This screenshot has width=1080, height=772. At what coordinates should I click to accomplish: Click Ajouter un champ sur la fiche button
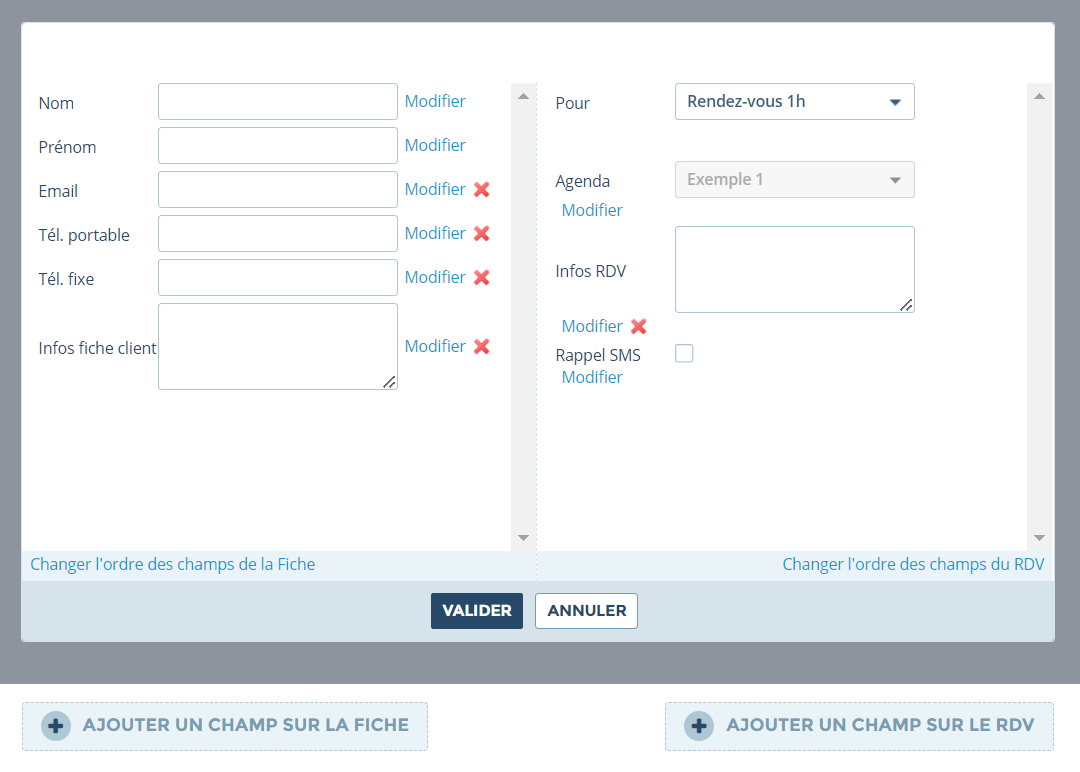tap(225, 727)
